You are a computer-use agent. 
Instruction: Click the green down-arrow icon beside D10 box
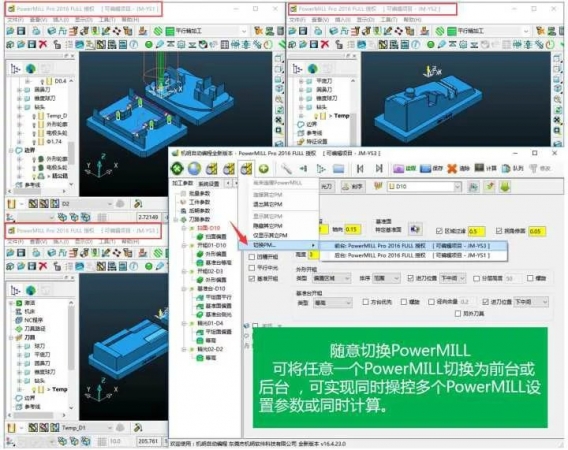coord(505,187)
